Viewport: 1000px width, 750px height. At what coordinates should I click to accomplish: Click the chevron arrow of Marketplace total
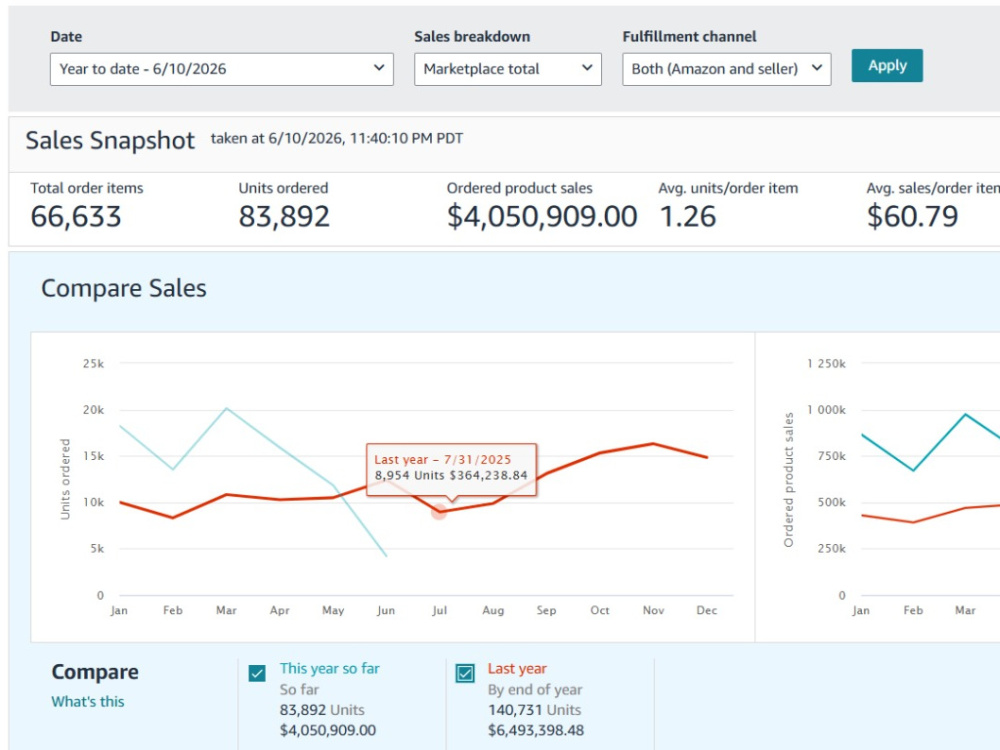pos(587,68)
